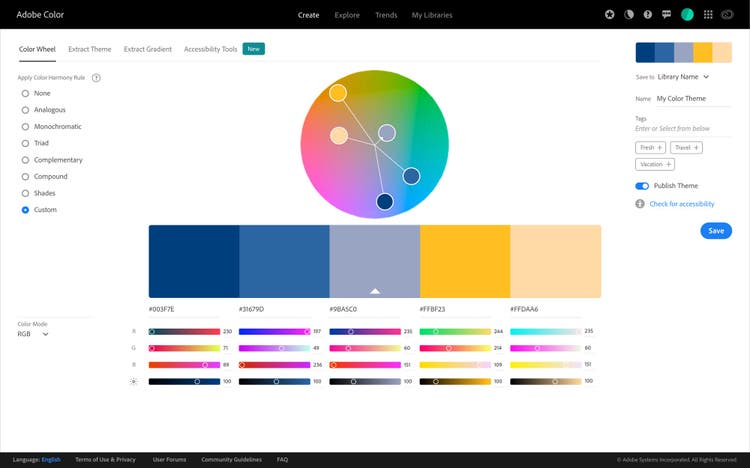The width and height of the screenshot is (750, 468).
Task: Open the User Forums footer link
Action: point(169,459)
